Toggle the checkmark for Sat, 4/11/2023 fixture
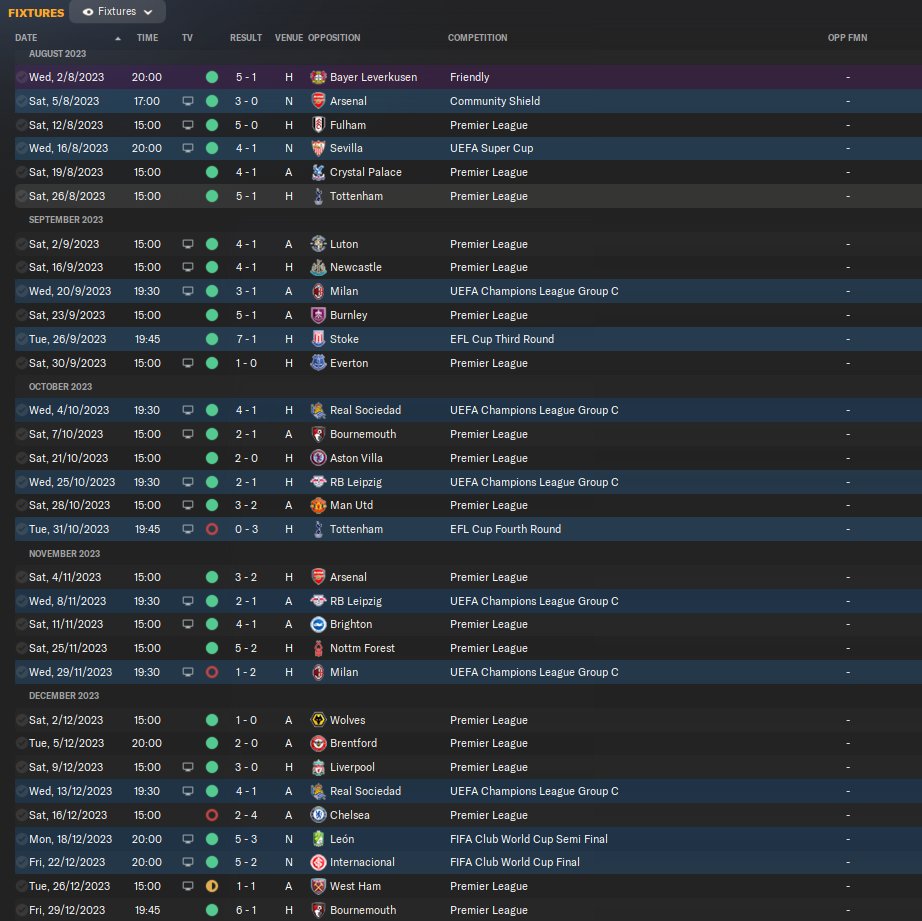 (x=21, y=577)
